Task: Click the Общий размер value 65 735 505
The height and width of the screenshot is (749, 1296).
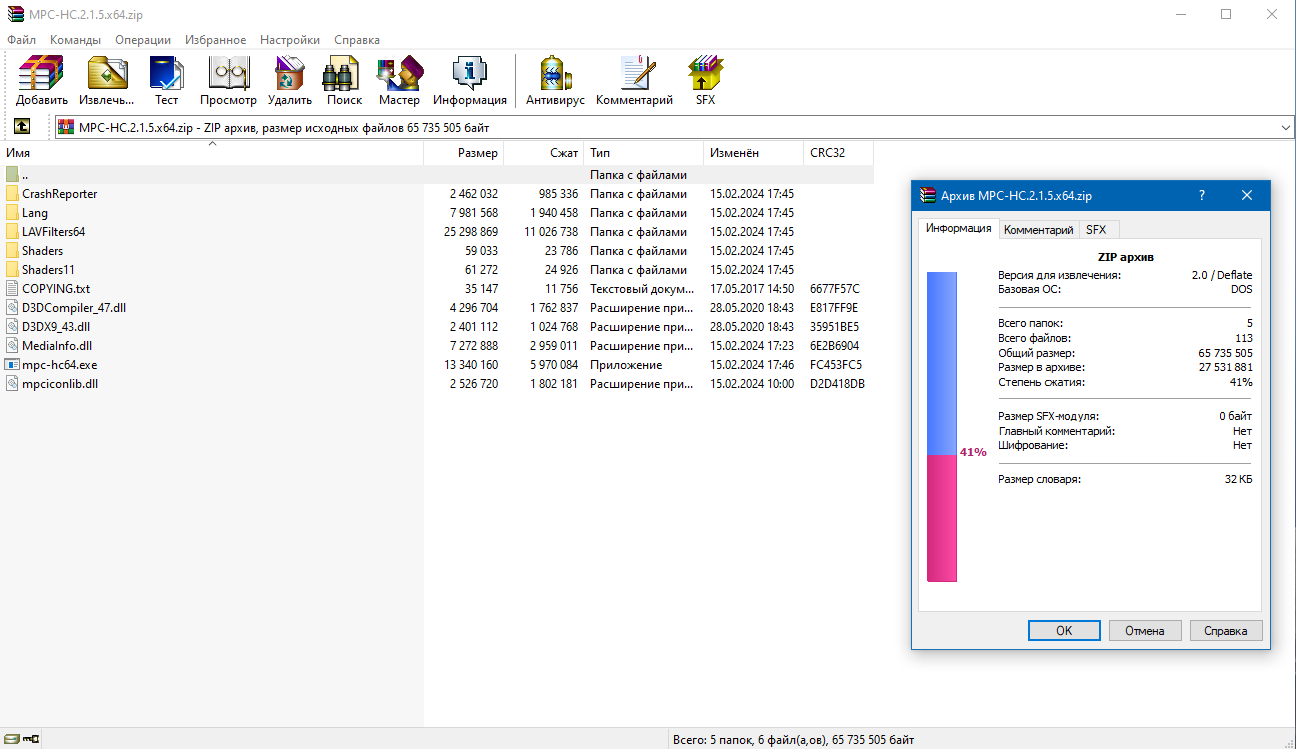Action: [x=1225, y=353]
